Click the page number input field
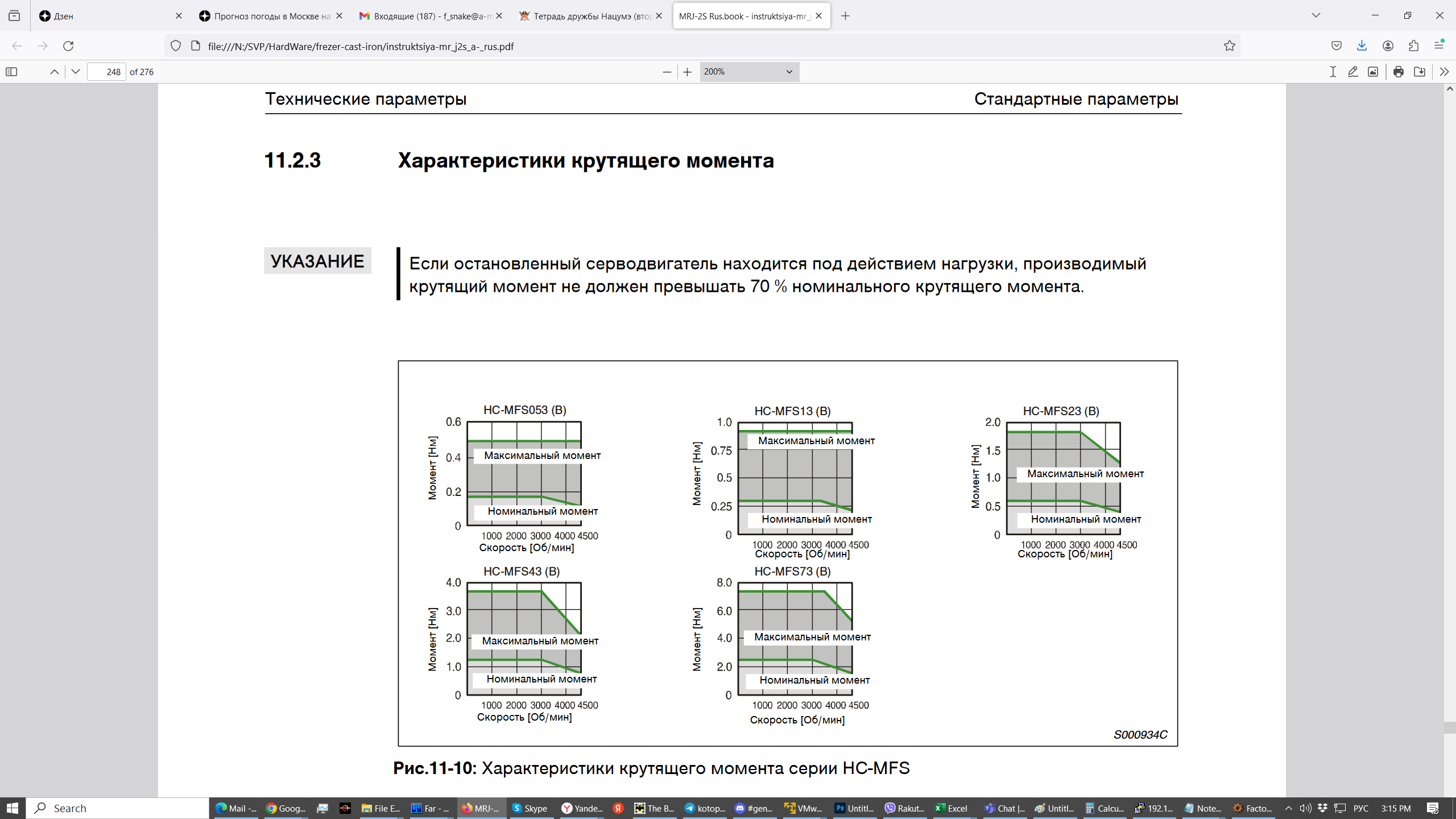 pos(106,72)
